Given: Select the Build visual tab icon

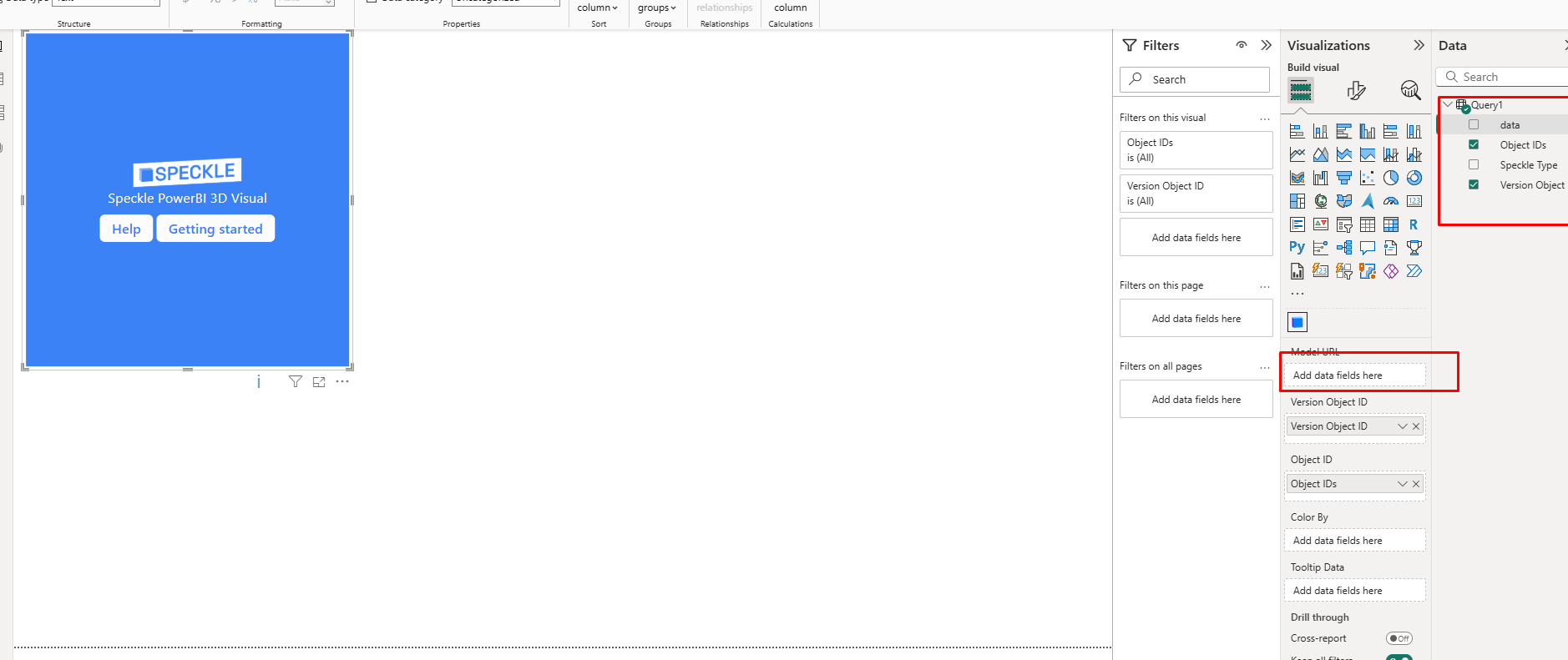Looking at the screenshot, I should (x=1300, y=90).
